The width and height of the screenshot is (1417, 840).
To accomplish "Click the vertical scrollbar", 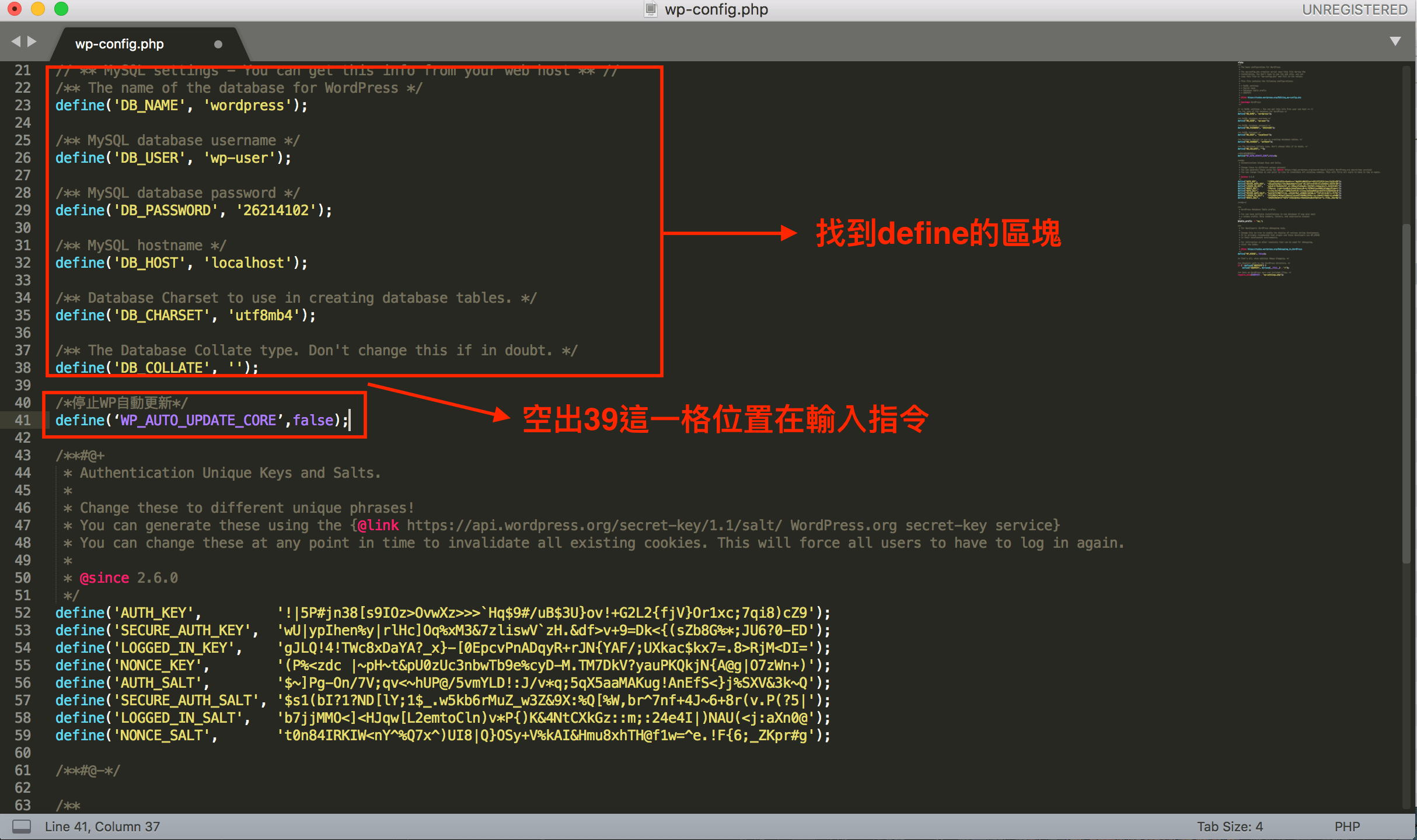I will [x=1406, y=394].
